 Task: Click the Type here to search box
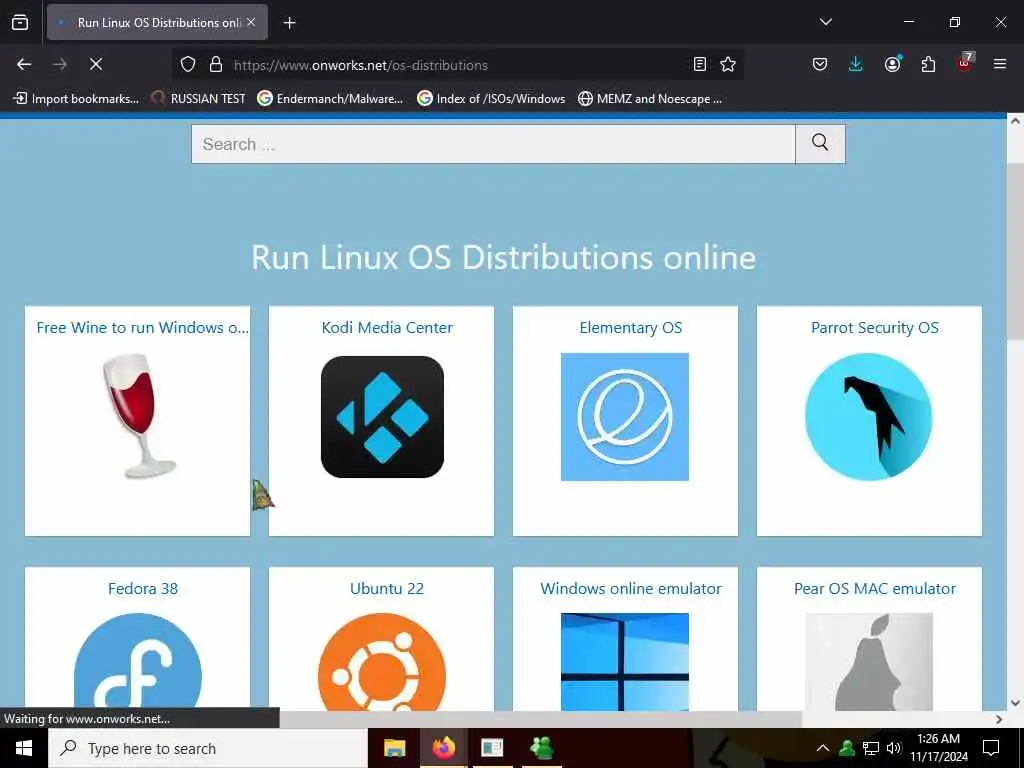(208, 748)
